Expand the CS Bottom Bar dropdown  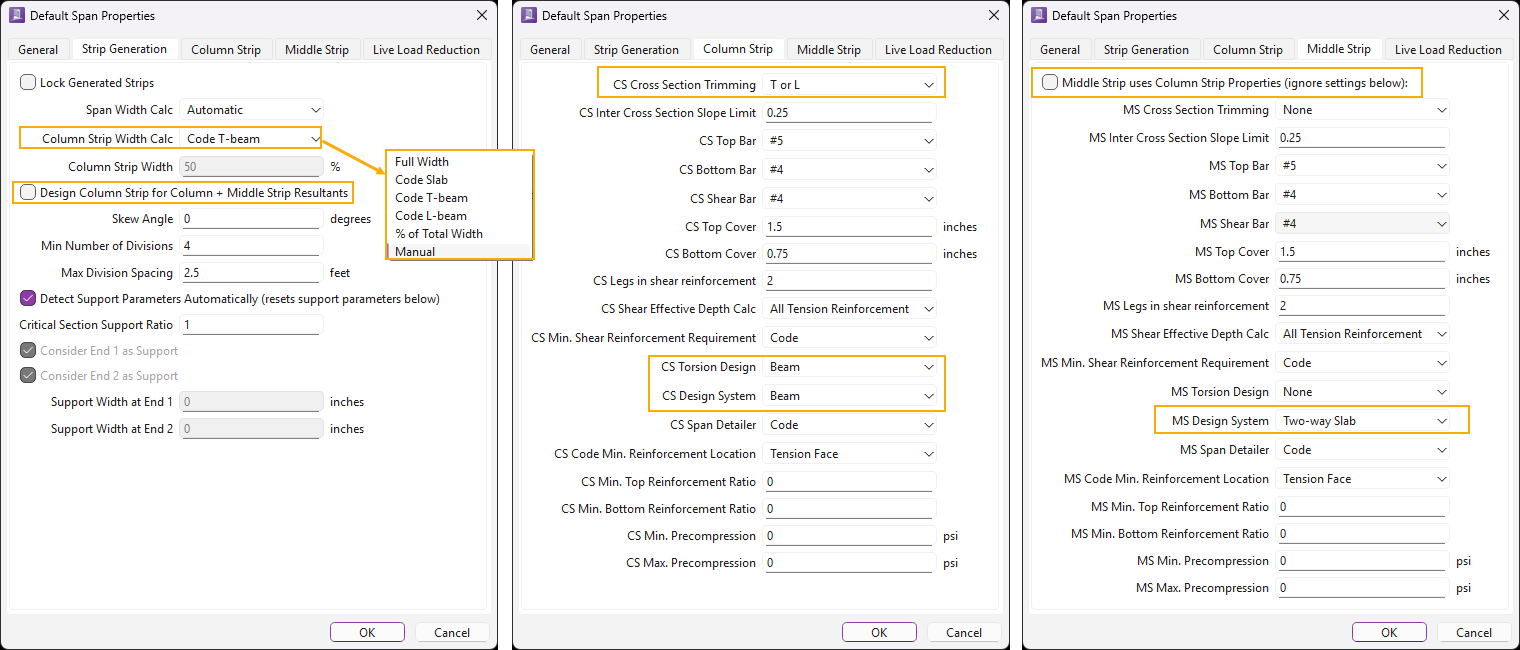coord(849,170)
